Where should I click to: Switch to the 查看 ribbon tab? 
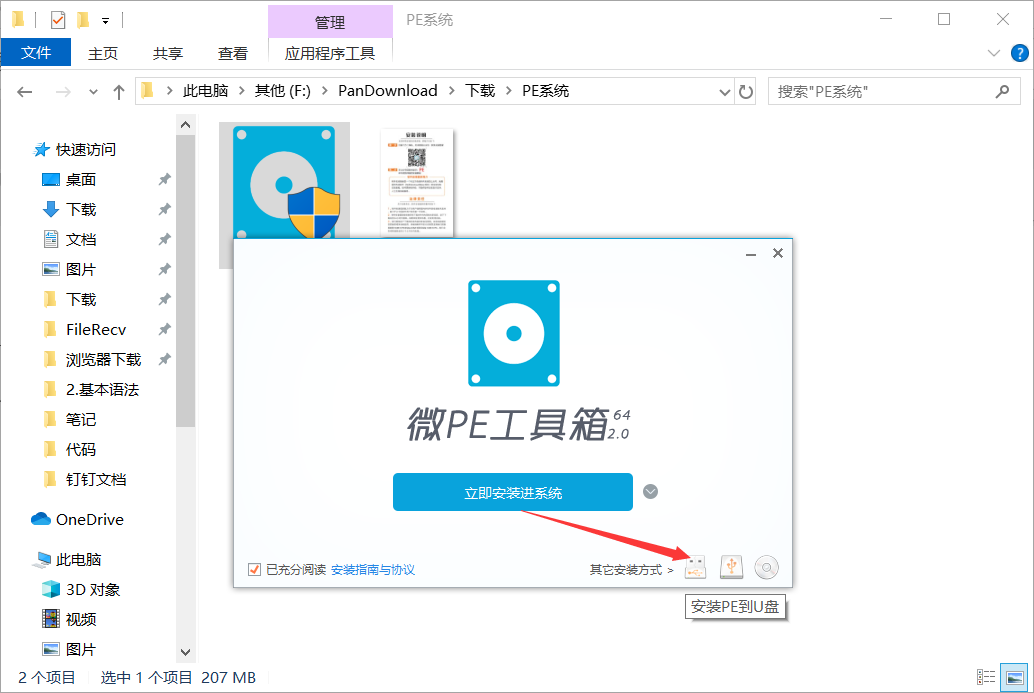point(233,53)
